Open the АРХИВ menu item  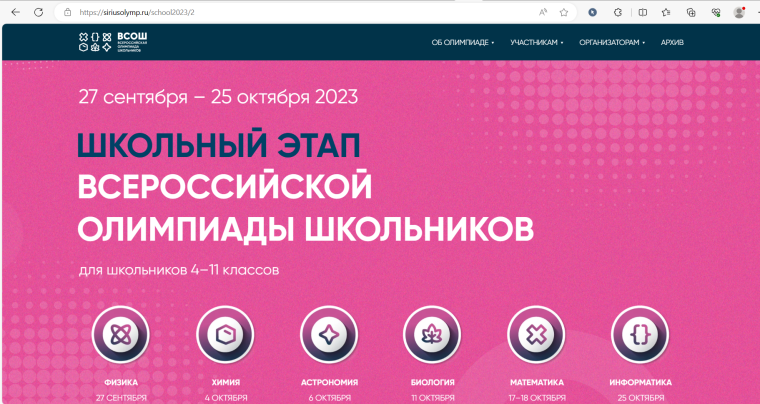point(672,43)
